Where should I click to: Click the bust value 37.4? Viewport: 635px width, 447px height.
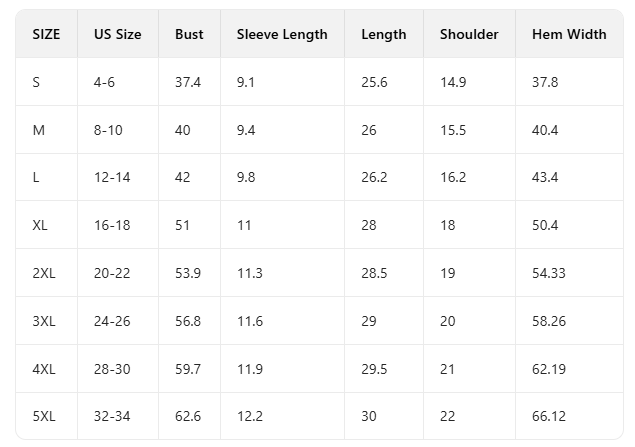(188, 82)
